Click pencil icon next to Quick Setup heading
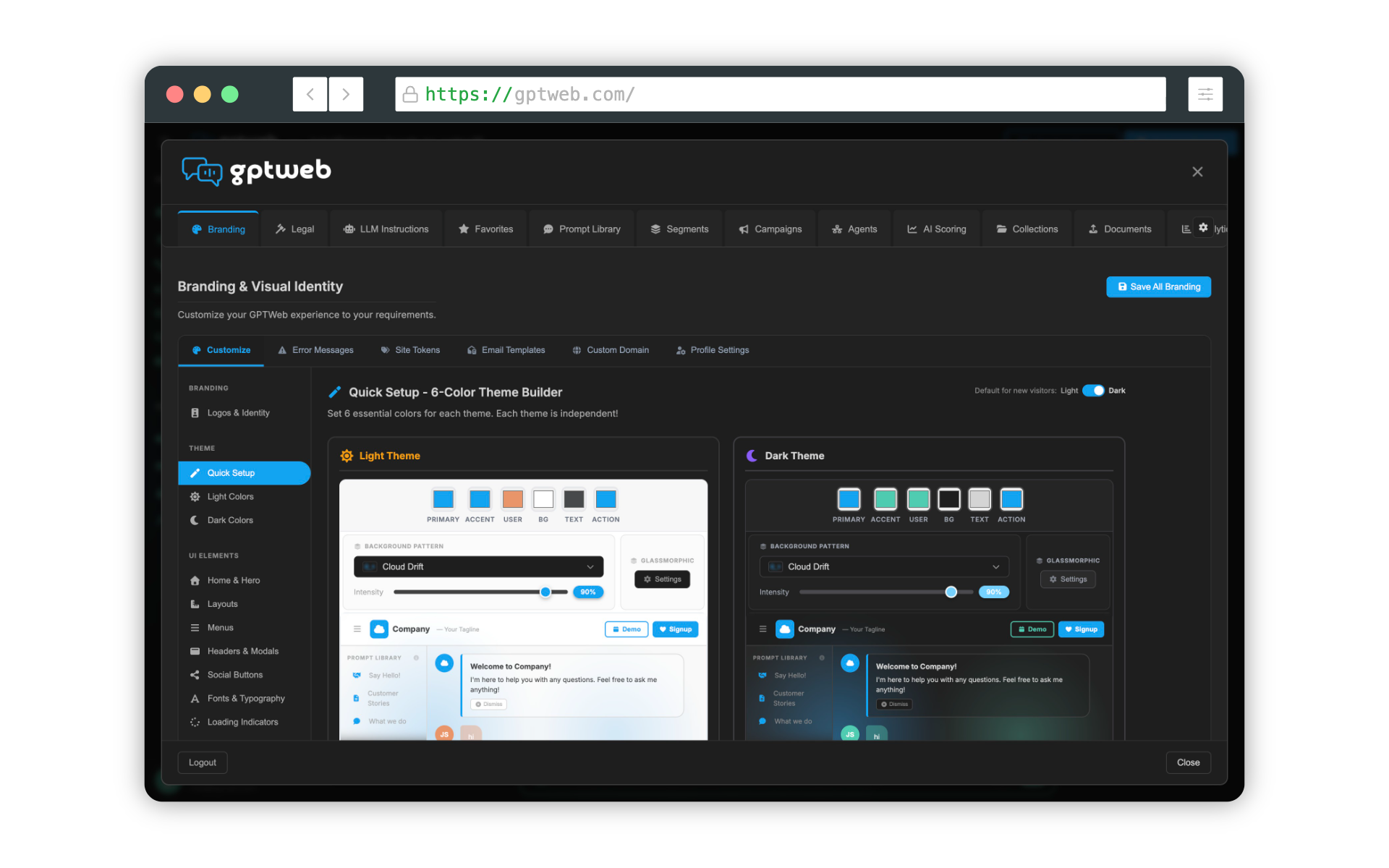Image resolution: width=1389 pixels, height=868 pixels. pyautogui.click(x=335, y=392)
